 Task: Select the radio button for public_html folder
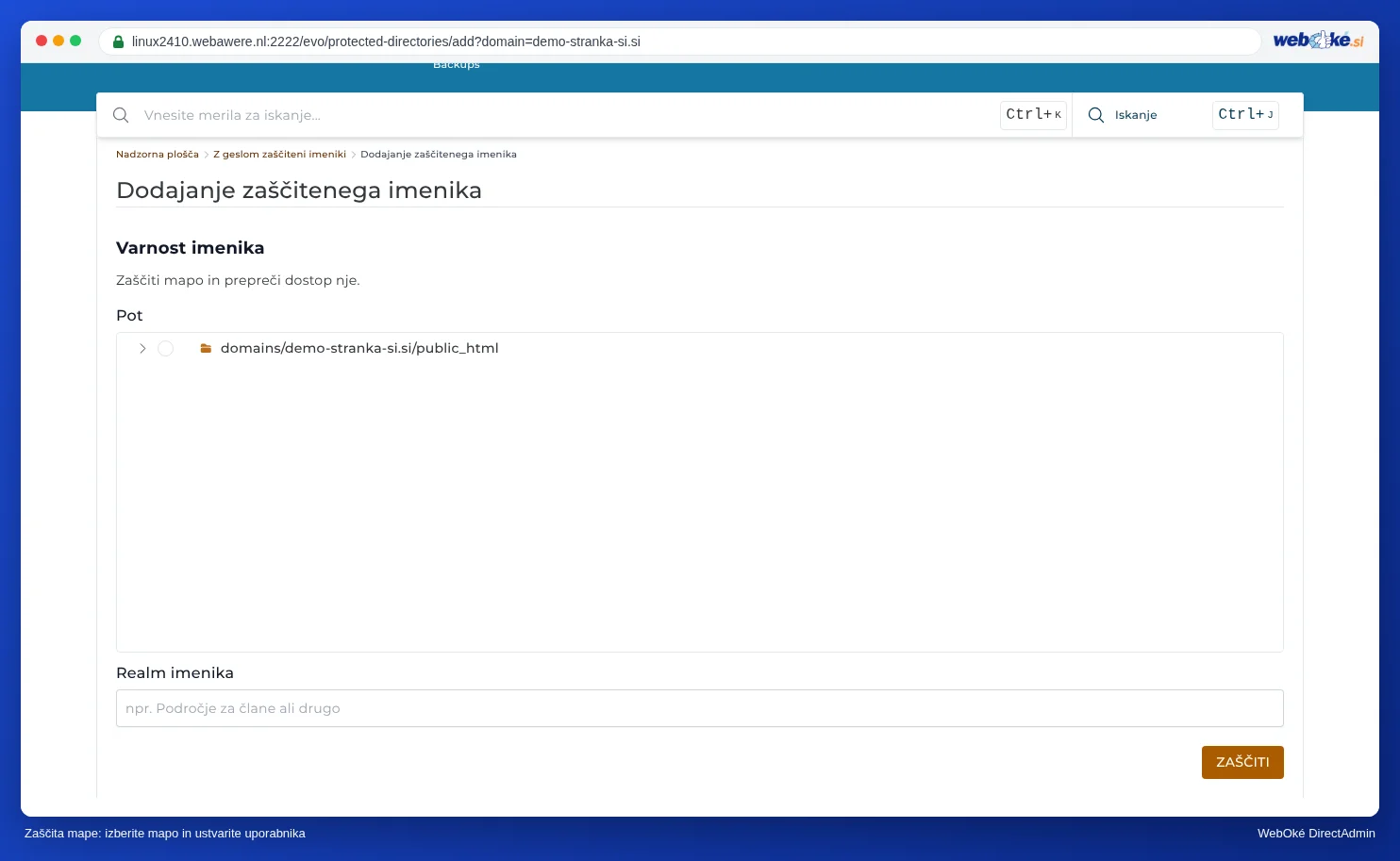pyautogui.click(x=165, y=349)
